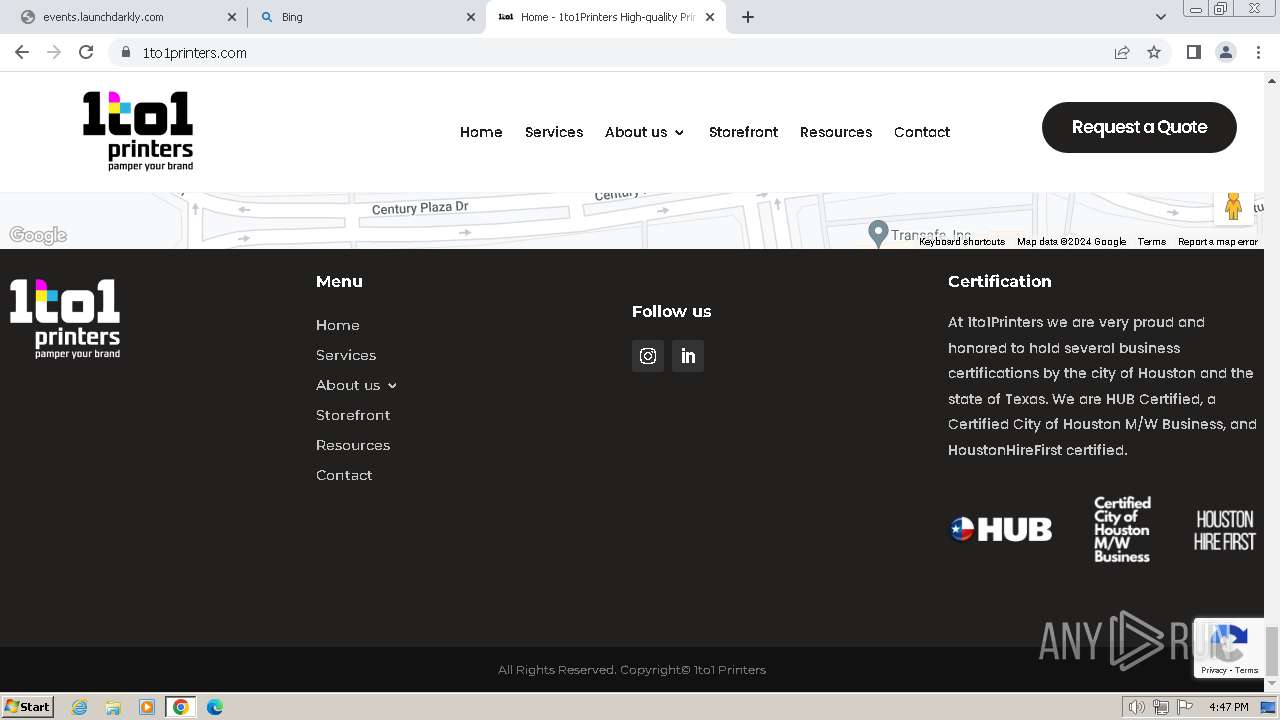The width and height of the screenshot is (1280, 720).
Task: Click the Transafe map pin marker
Action: tap(878, 233)
